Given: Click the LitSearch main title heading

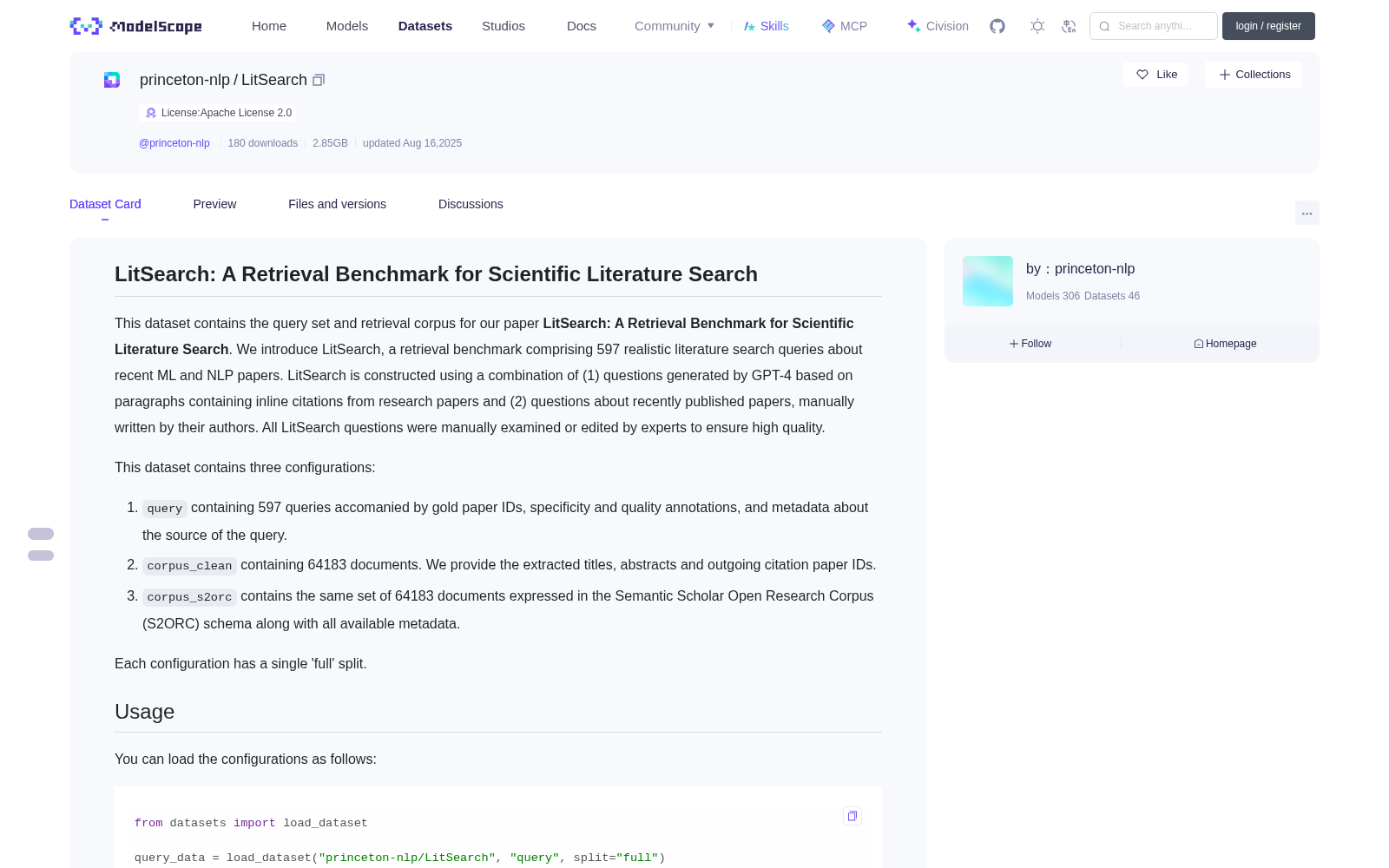Looking at the screenshot, I should (x=436, y=274).
